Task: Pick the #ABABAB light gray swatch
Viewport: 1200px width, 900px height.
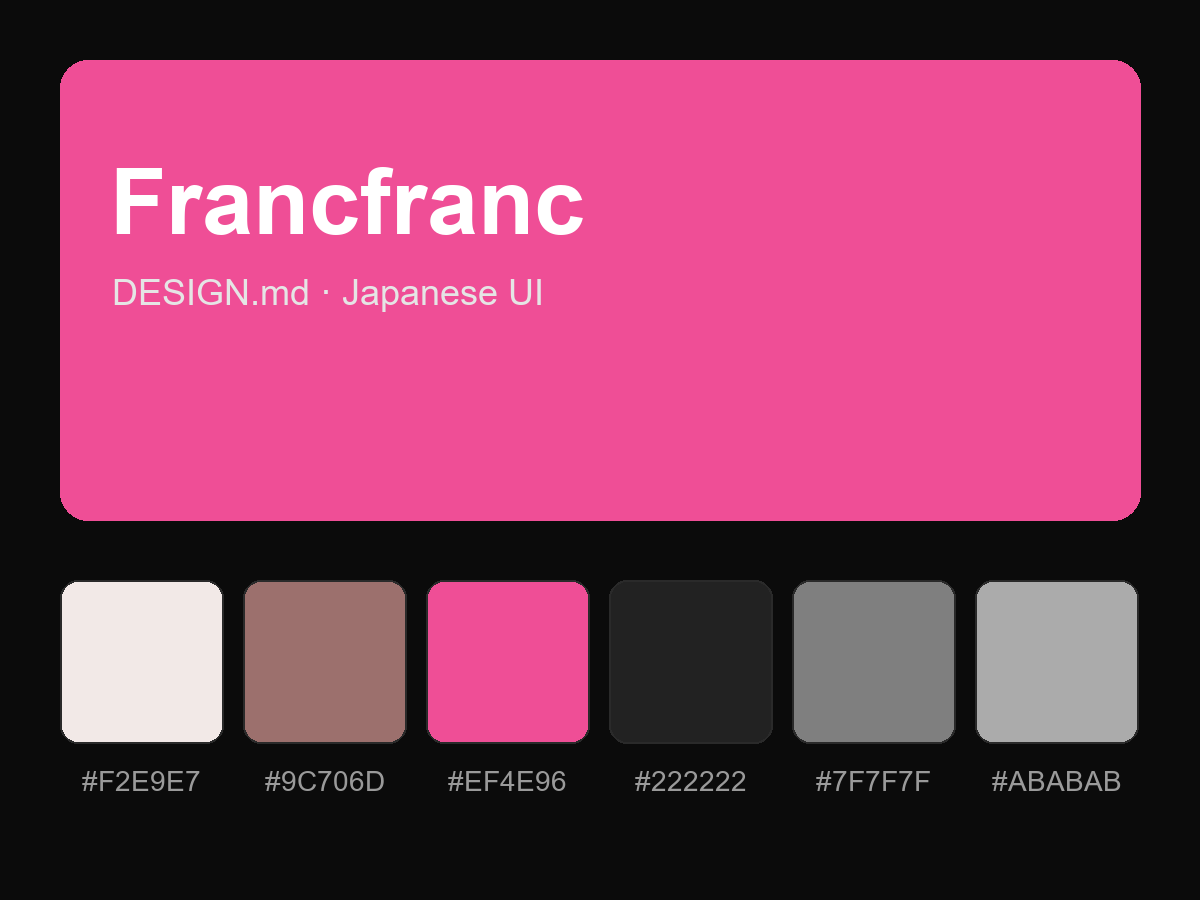Action: [1057, 662]
